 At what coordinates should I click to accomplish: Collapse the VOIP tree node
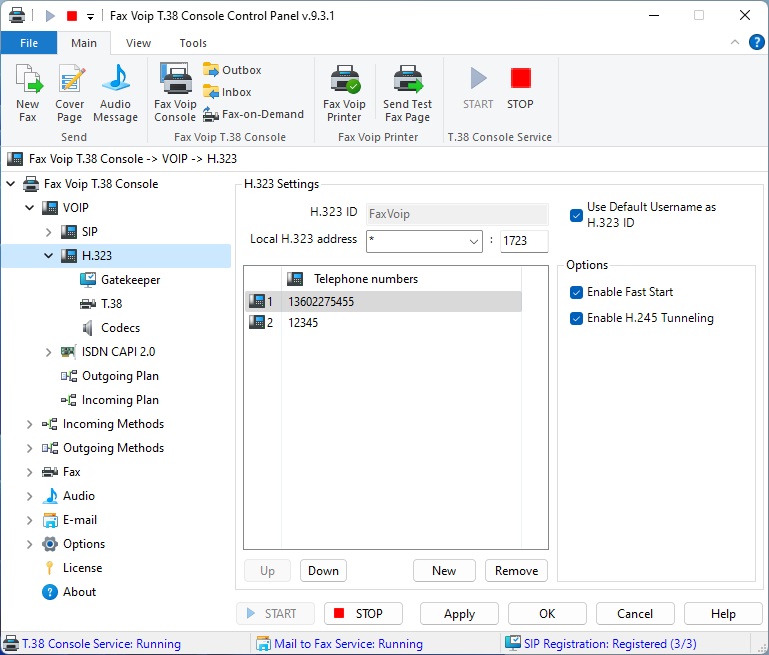(29, 207)
